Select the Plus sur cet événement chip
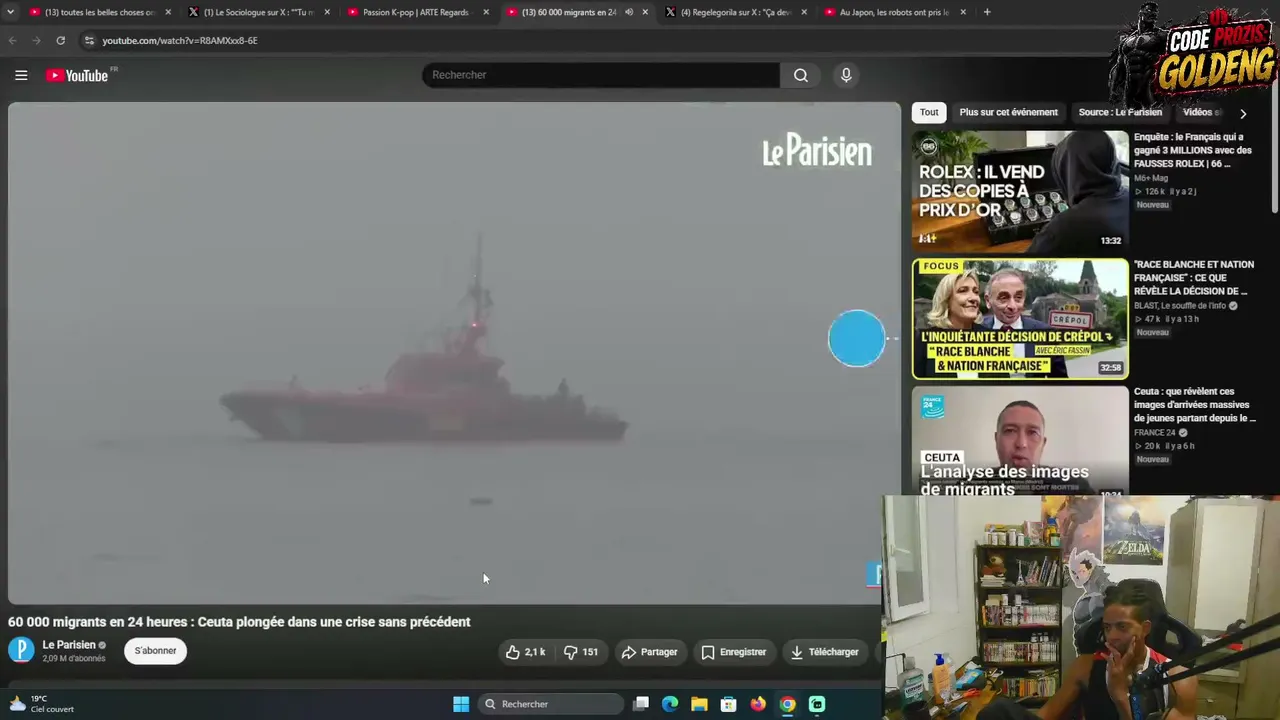This screenshot has height=720, width=1280. click(x=1008, y=113)
